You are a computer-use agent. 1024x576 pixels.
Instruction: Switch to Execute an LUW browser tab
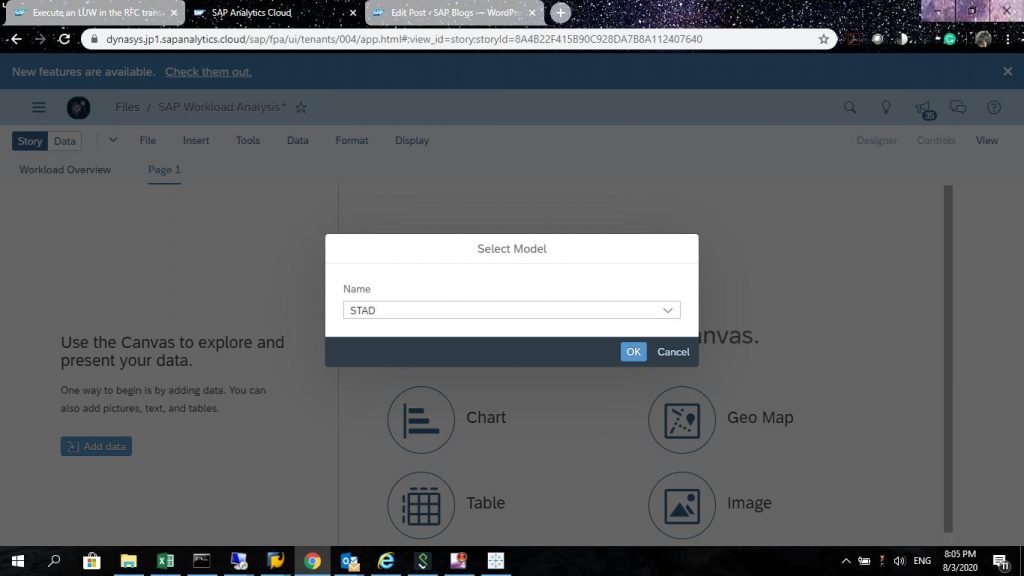95,13
